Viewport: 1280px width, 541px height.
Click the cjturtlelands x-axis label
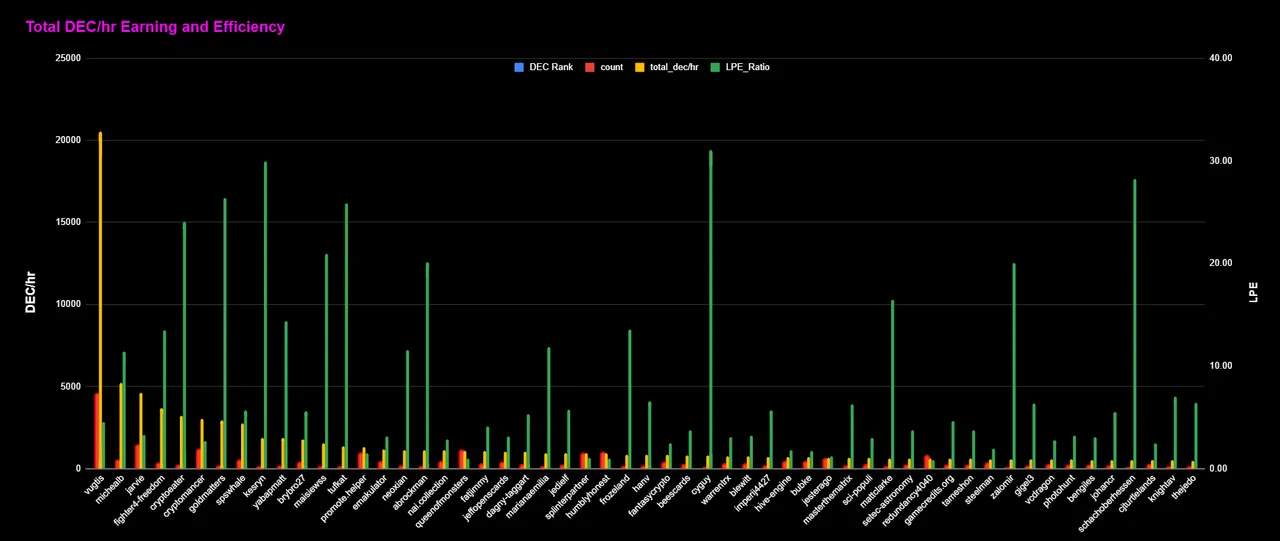coord(1137,494)
